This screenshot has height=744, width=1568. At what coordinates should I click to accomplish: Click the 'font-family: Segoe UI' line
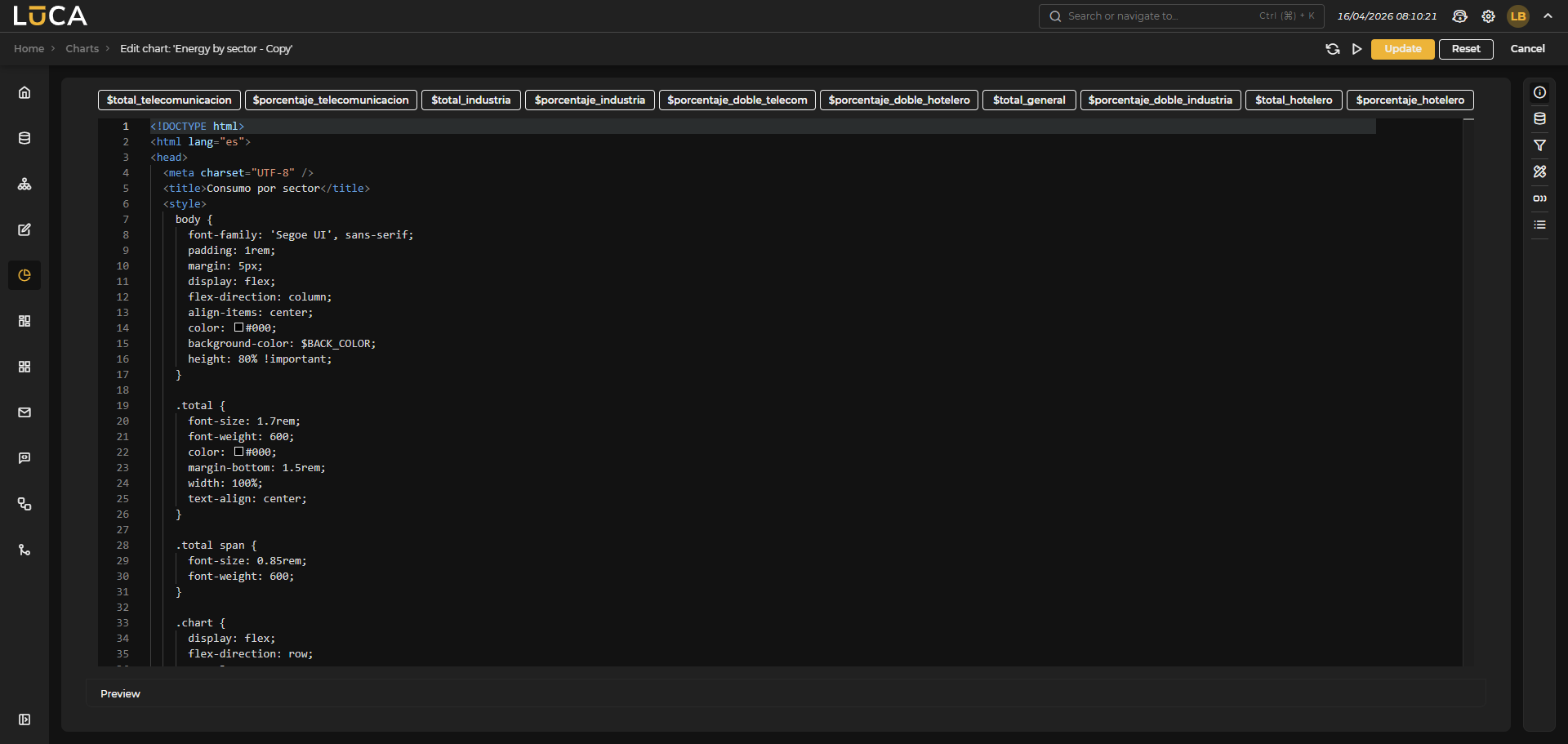[x=301, y=235]
